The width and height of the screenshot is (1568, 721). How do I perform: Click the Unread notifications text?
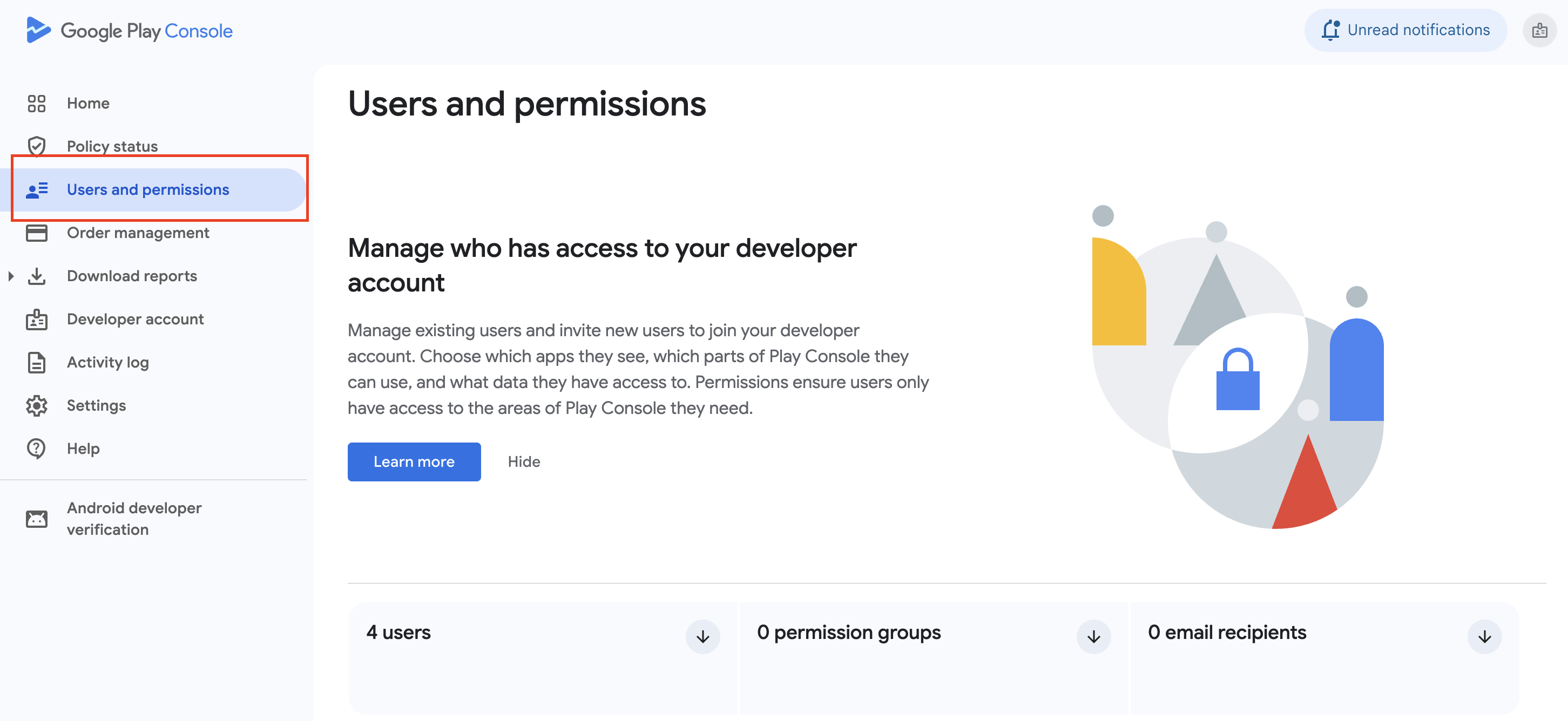coord(1418,30)
